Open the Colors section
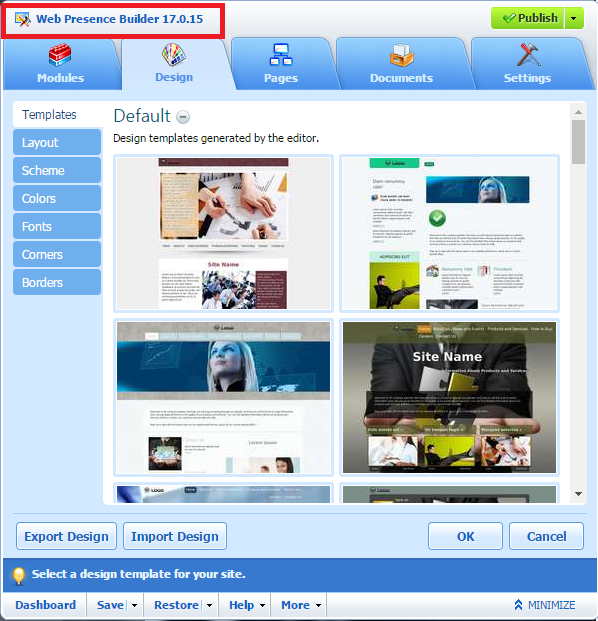Image resolution: width=598 pixels, height=621 pixels. (x=57, y=198)
